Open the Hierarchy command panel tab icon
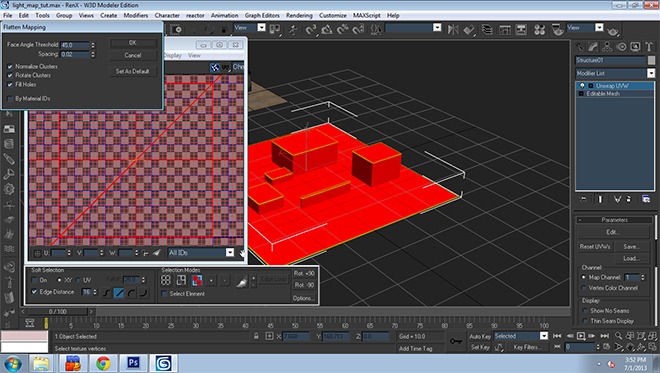Screen dimensions: 660x373 (607, 47)
